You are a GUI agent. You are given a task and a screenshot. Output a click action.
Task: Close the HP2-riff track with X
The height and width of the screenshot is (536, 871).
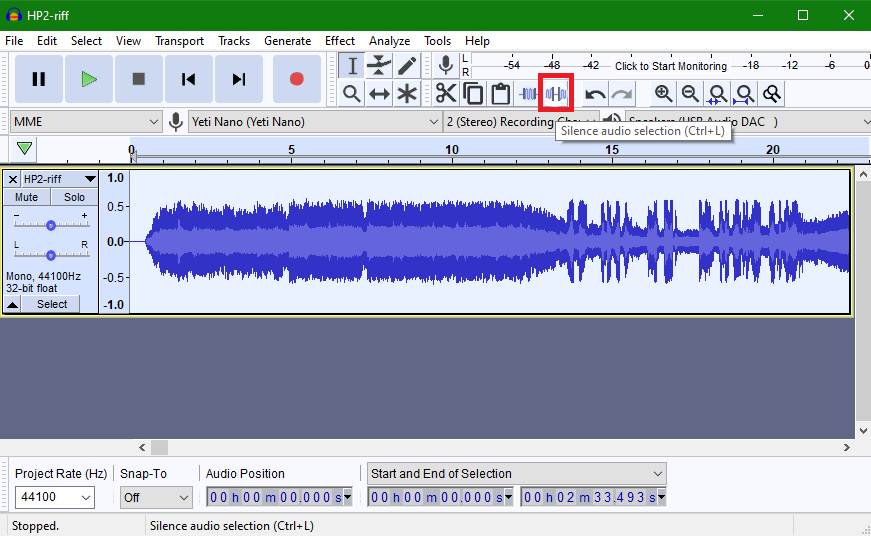[13, 179]
